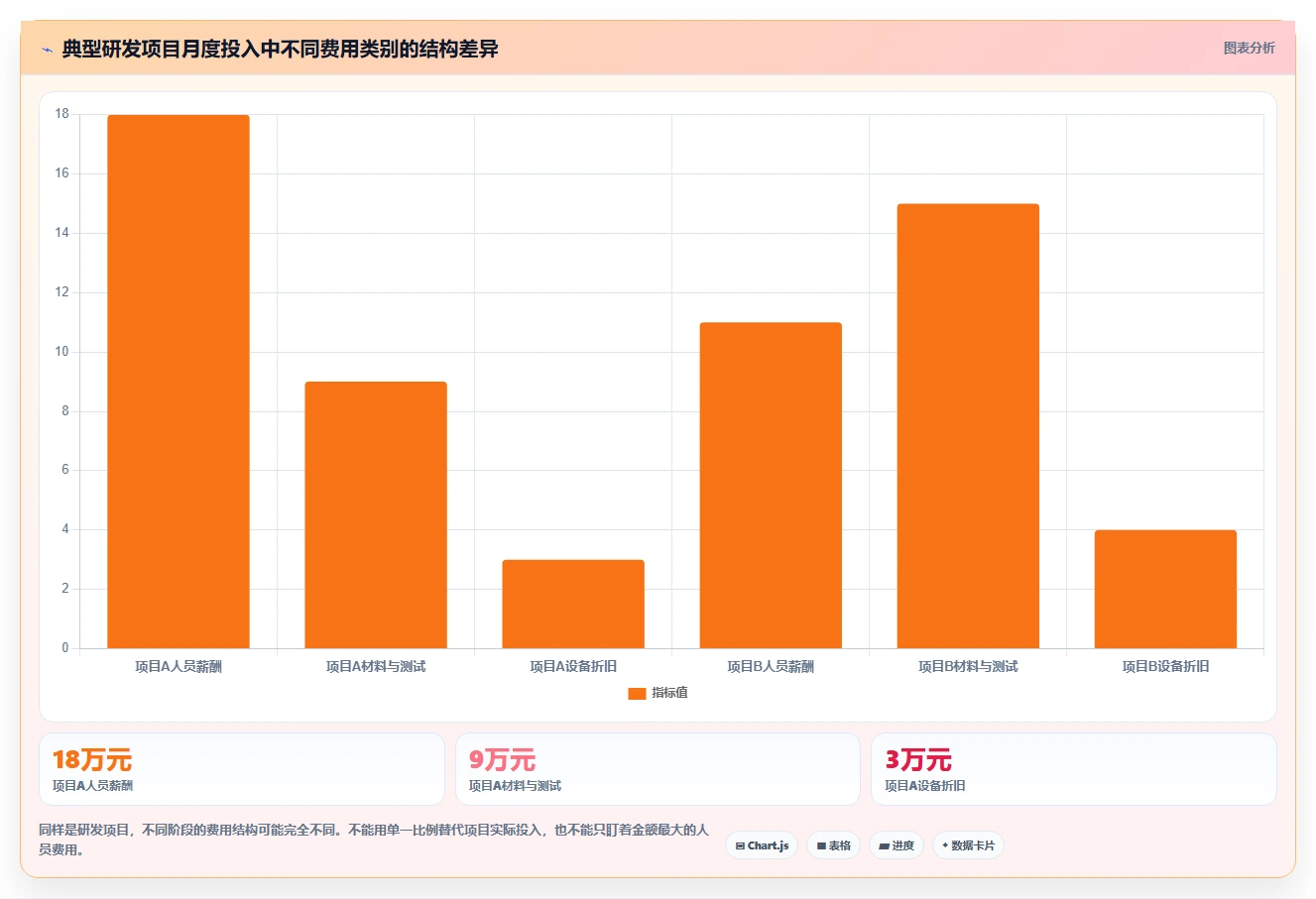Click 项目A人员薪酬 caption under 18万元
The image size is (1316, 899).
pos(92,786)
